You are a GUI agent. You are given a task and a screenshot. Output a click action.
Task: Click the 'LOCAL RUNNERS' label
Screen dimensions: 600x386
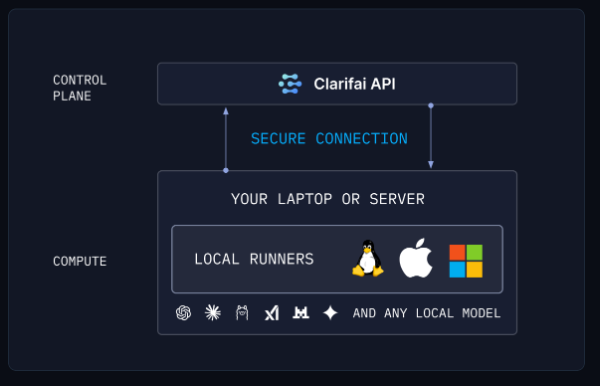point(254,259)
